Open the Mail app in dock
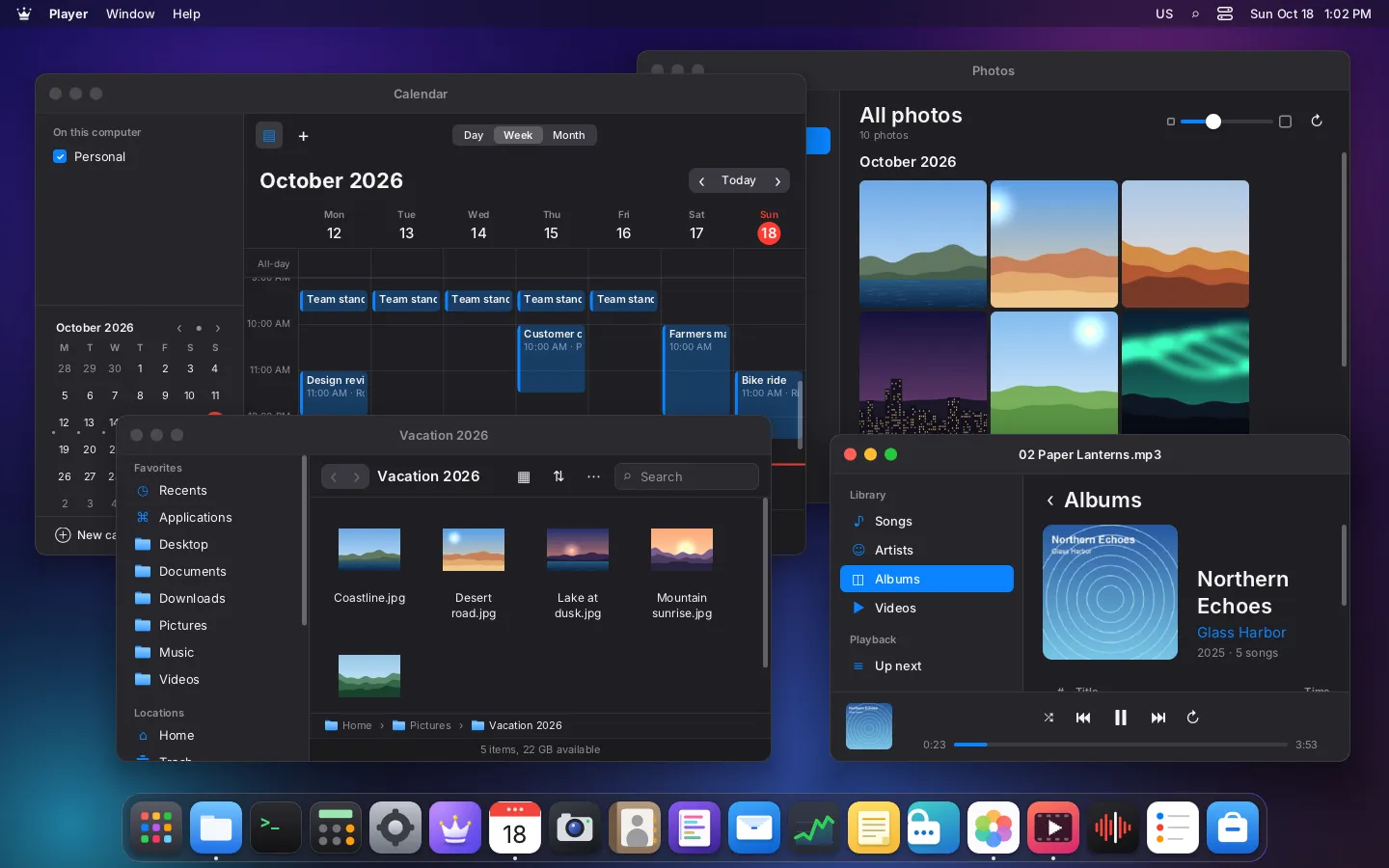This screenshot has width=1389, height=868. (754, 827)
